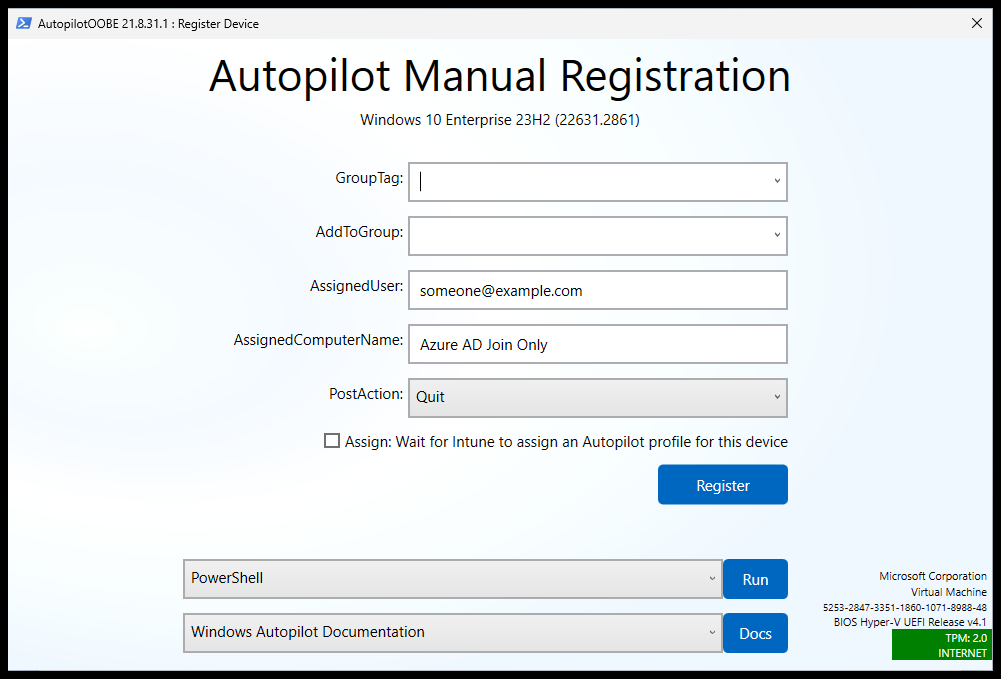The height and width of the screenshot is (679, 1001).
Task: Click the Register button
Action: point(722,484)
